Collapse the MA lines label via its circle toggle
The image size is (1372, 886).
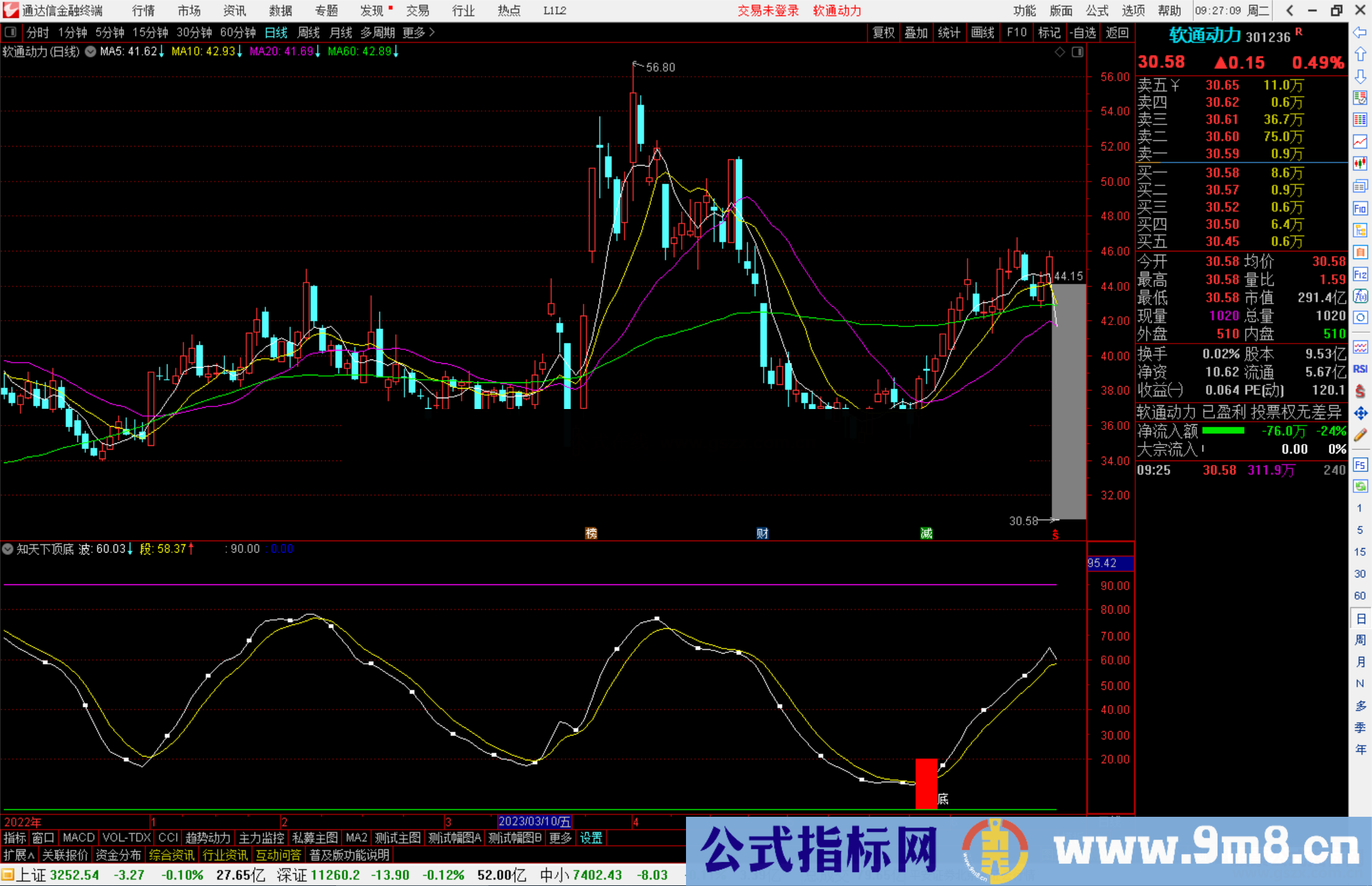click(90, 52)
